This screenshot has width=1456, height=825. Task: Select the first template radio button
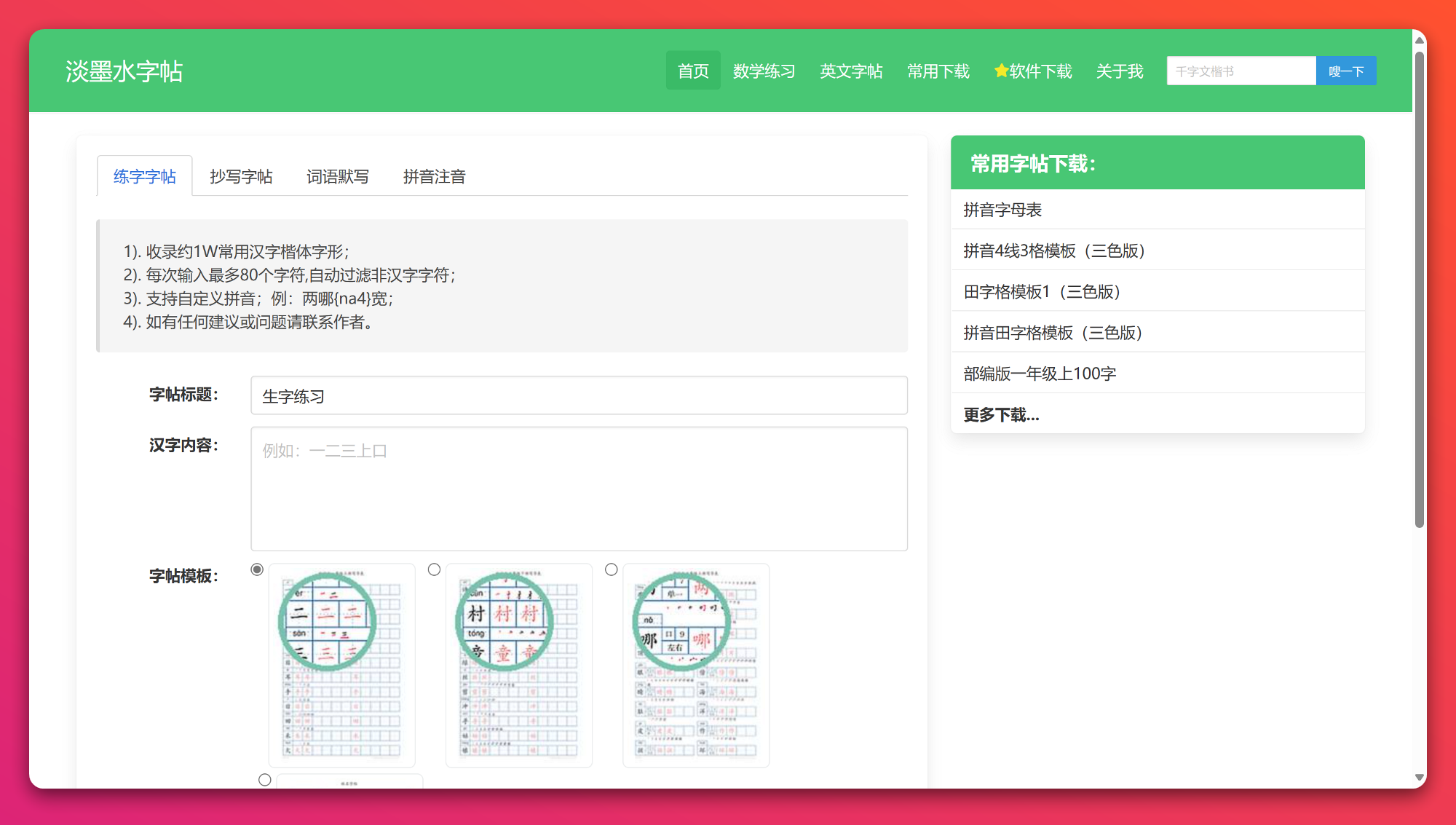pyautogui.click(x=257, y=569)
